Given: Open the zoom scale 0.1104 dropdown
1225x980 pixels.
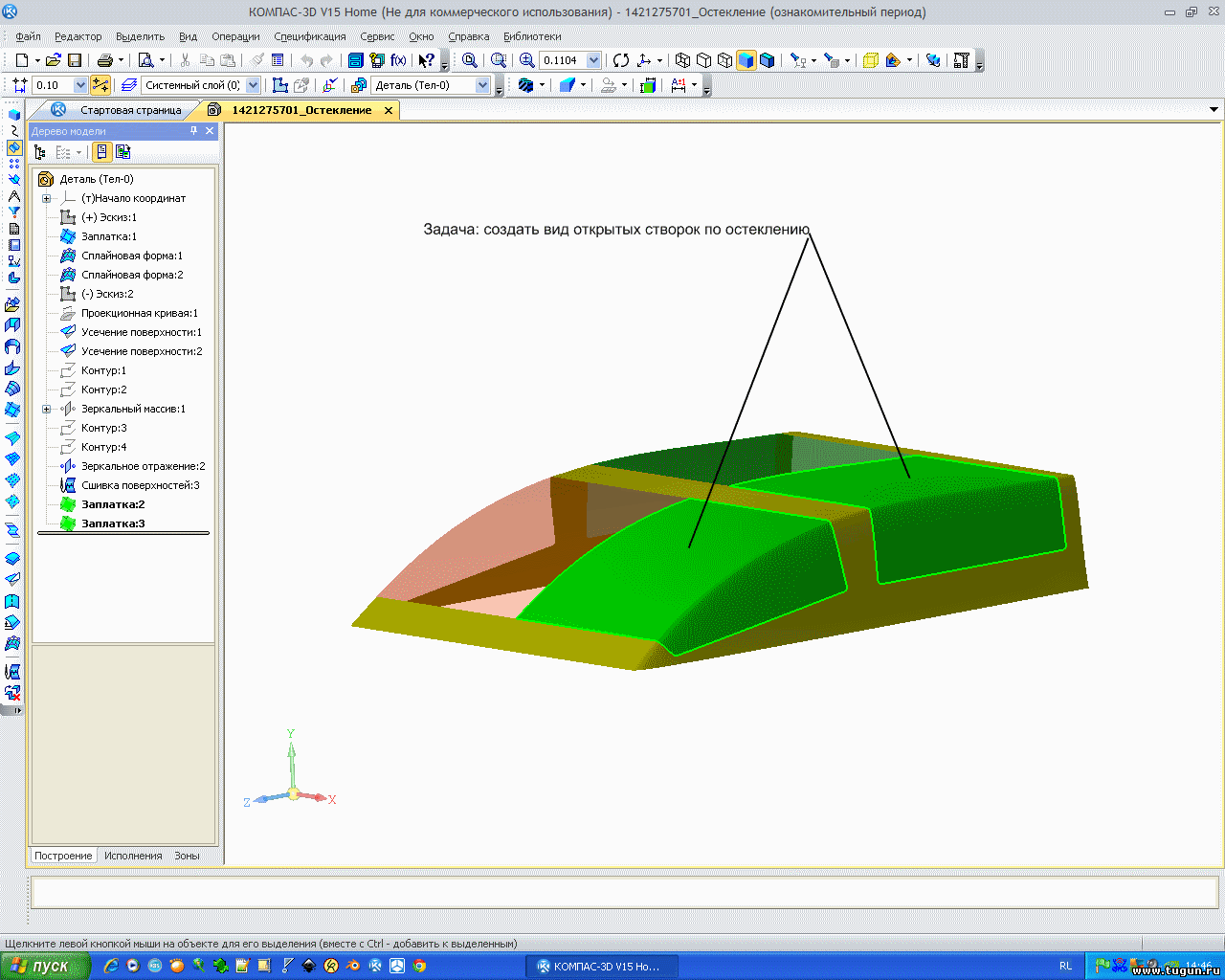Looking at the screenshot, I should tap(593, 60).
